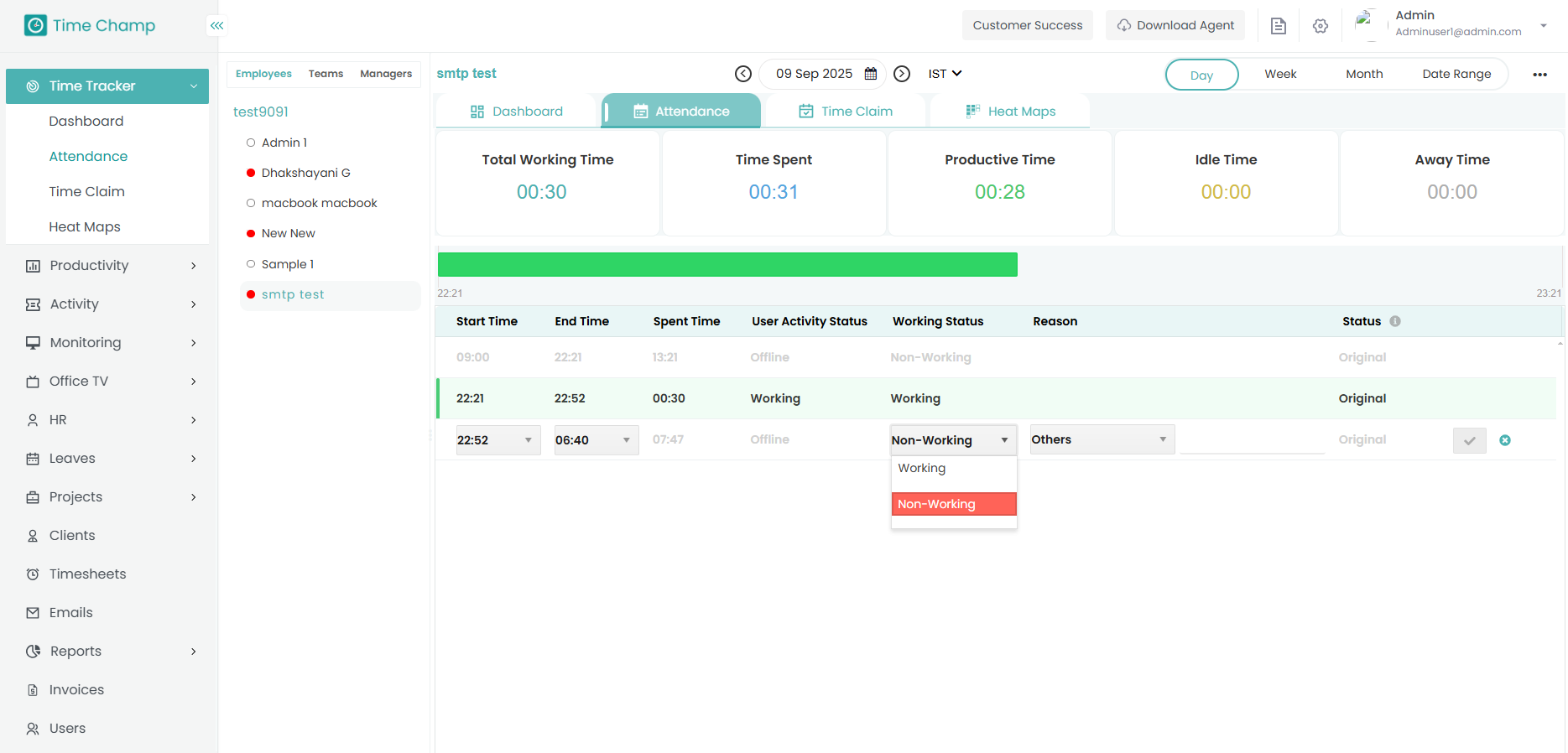Choose Non-Working from the status list
This screenshot has height=753, width=1568.
[x=954, y=504]
